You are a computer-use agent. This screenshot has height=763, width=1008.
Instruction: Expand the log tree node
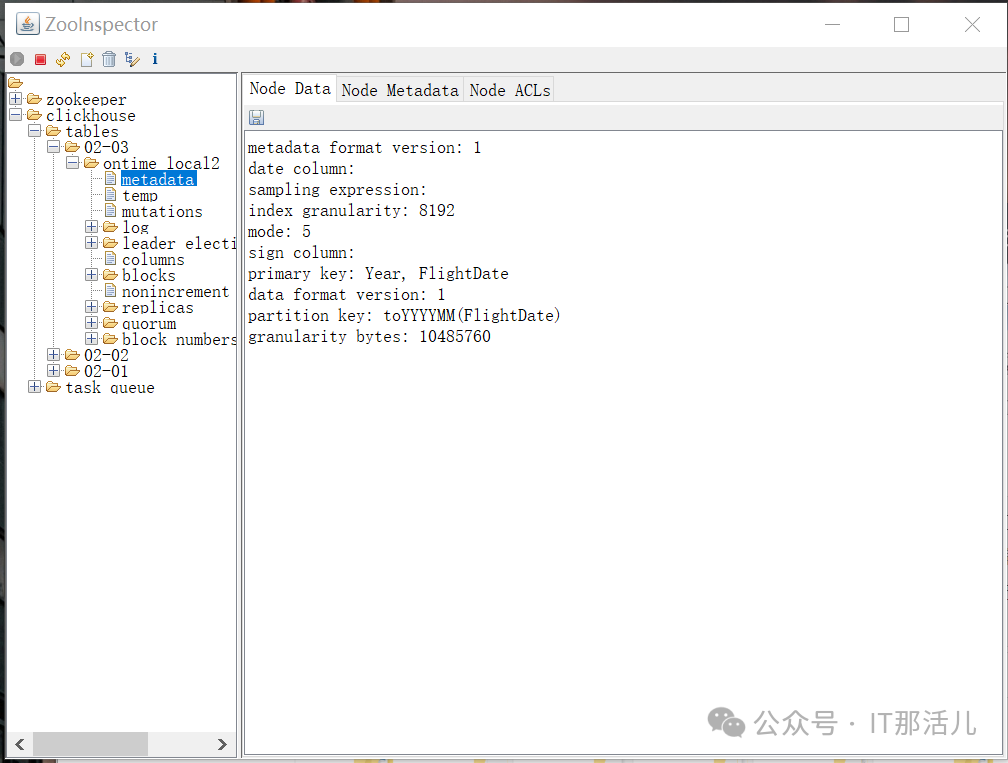coord(91,227)
